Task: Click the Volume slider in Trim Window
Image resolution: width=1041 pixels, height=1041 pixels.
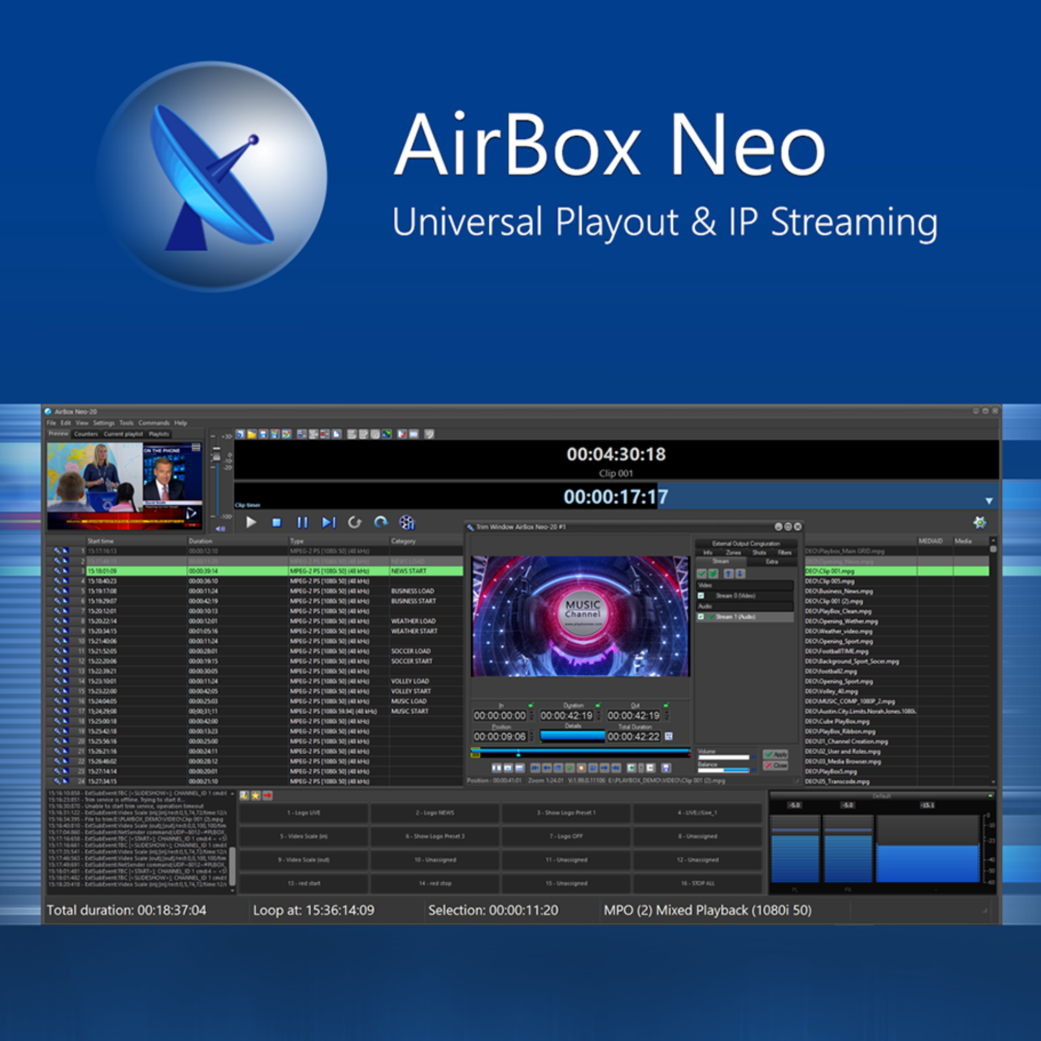Action: pyautogui.click(x=723, y=758)
